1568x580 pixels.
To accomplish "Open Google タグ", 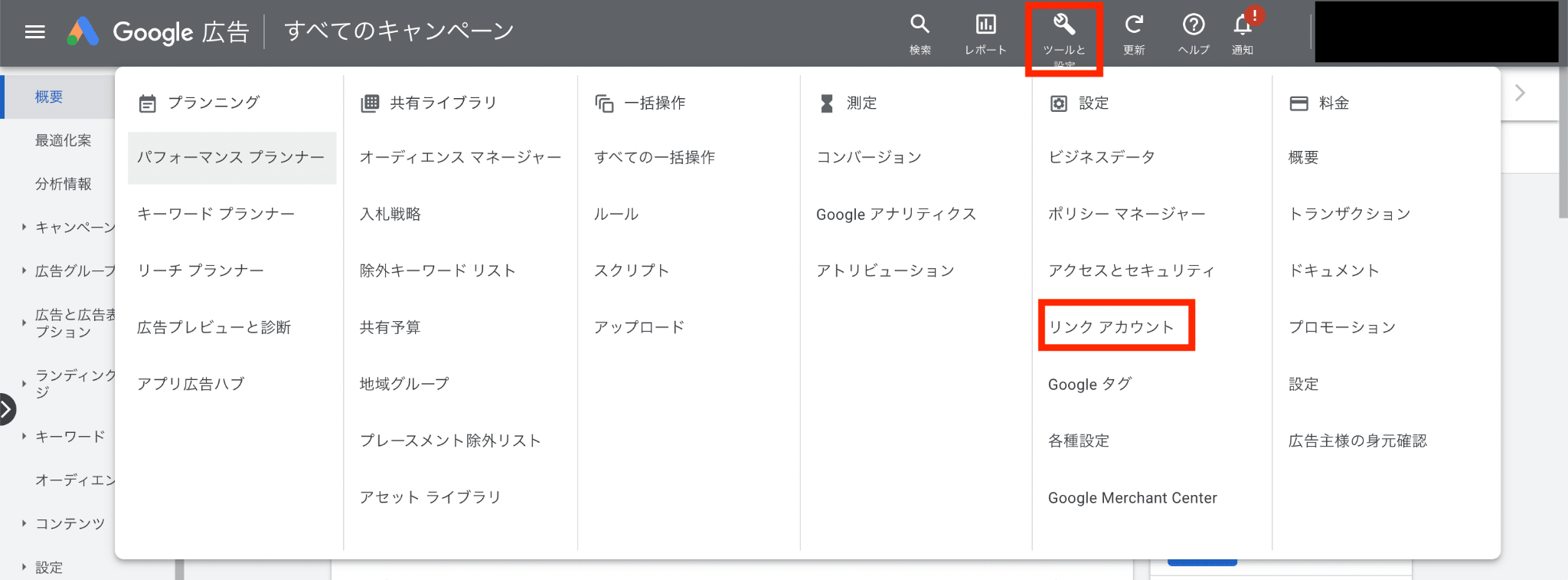I will [x=1089, y=384].
